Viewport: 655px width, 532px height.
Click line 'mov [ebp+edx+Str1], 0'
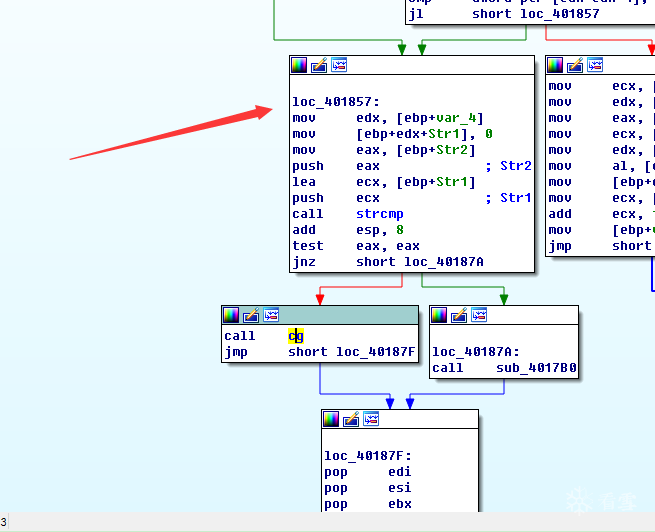click(392, 134)
